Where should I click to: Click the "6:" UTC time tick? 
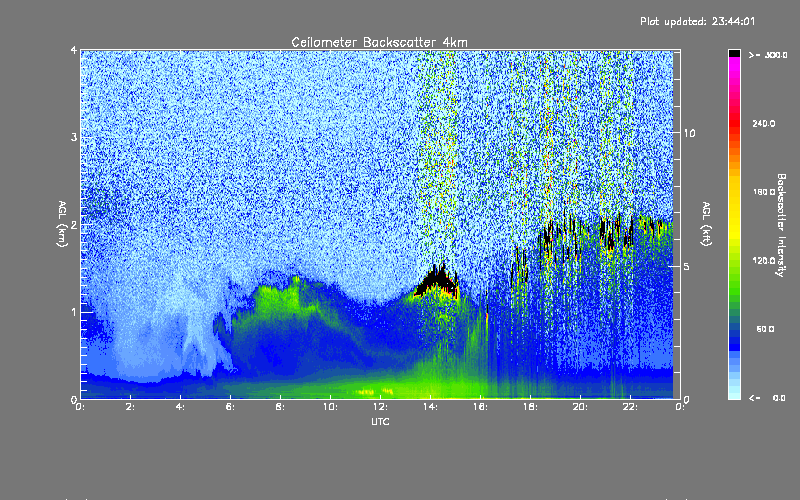(x=231, y=407)
